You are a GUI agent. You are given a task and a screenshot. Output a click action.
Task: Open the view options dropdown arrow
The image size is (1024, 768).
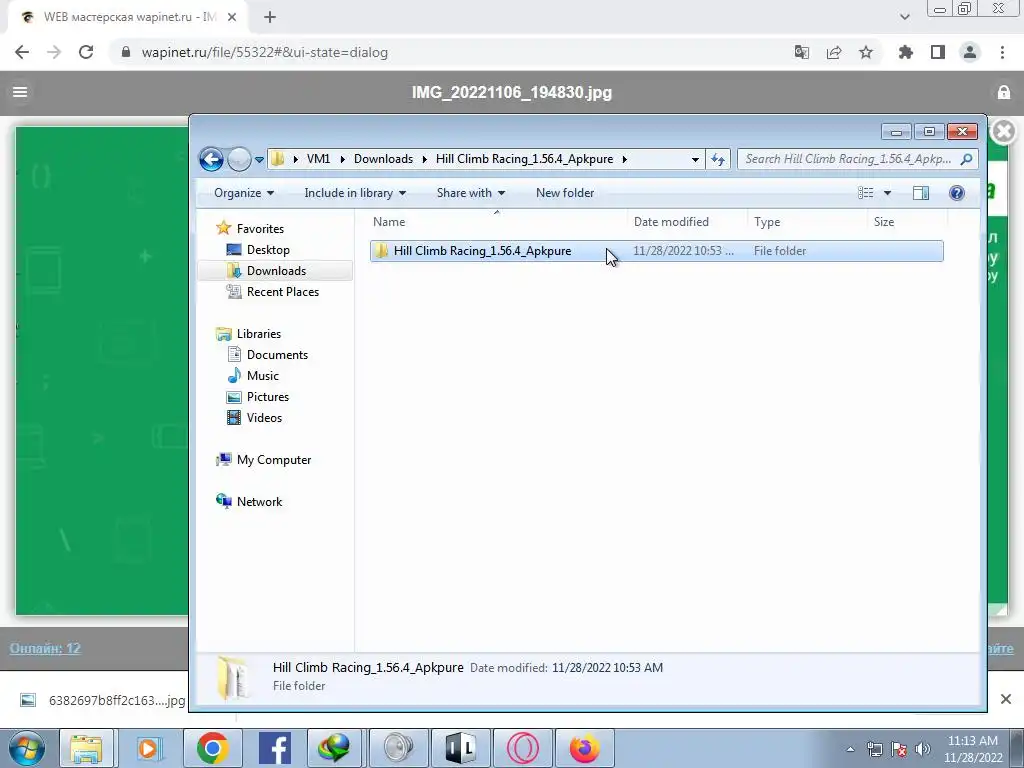point(887,193)
